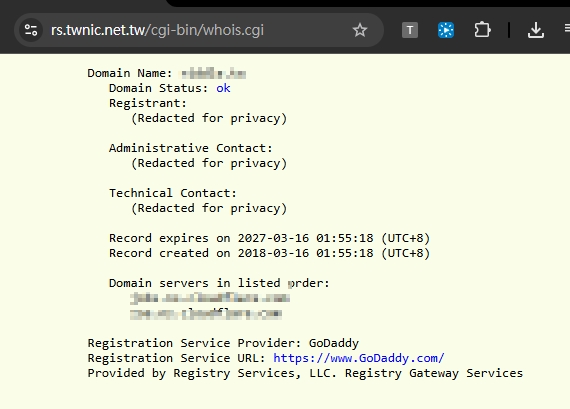Click '(Redacted for privacy)' under Registrant
Viewport: 570px width, 409px height.
click(209, 118)
